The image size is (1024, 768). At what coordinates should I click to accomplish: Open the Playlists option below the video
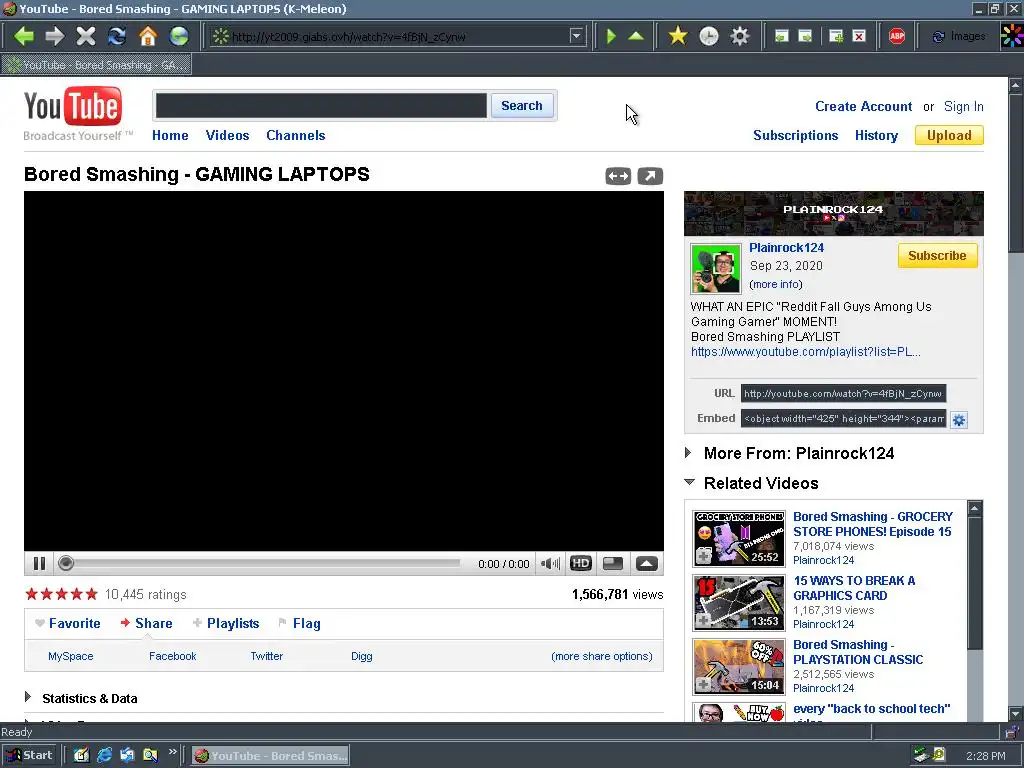(x=226, y=623)
